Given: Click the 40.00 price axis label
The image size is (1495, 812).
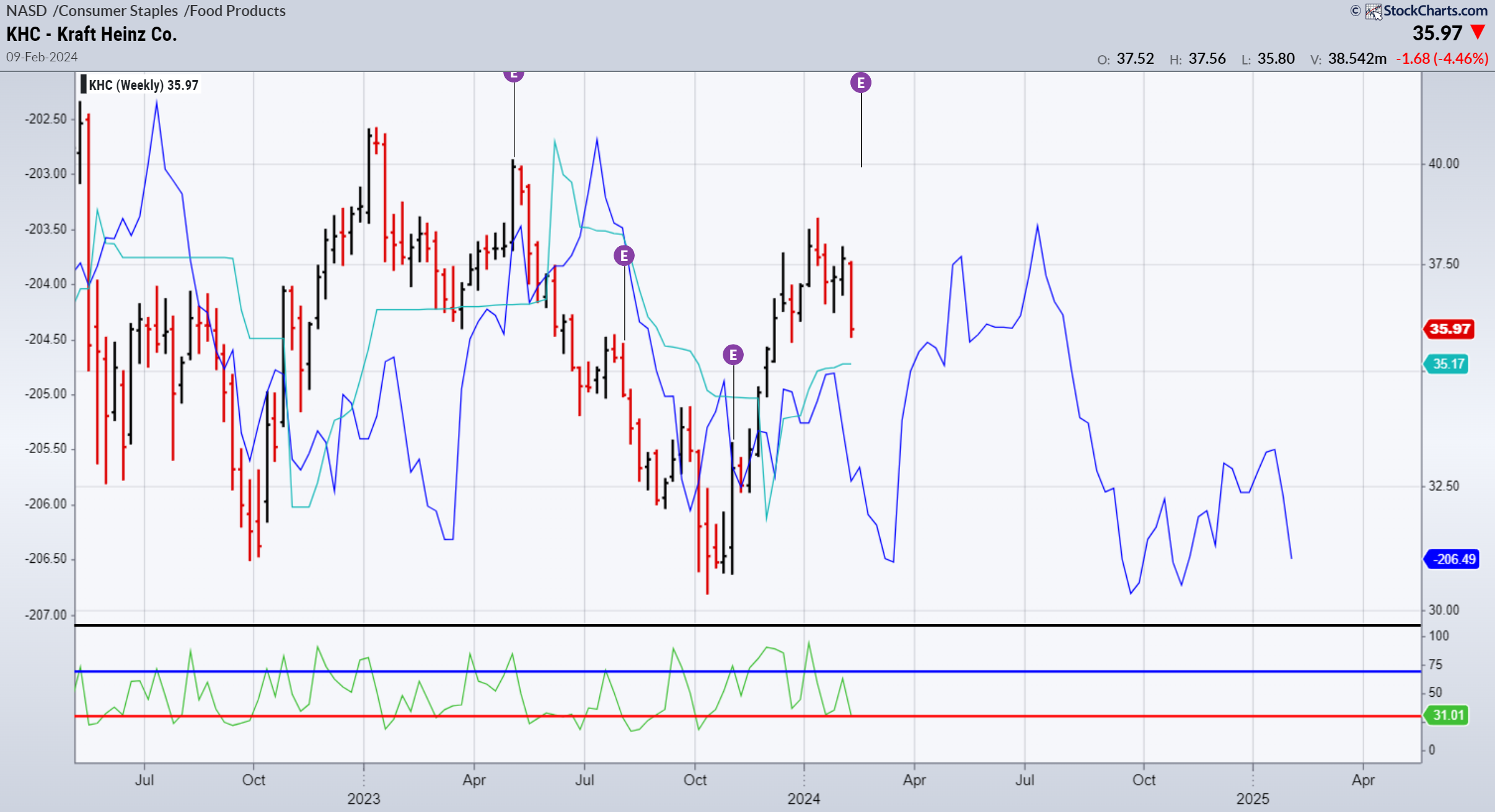Looking at the screenshot, I should 1444,164.
